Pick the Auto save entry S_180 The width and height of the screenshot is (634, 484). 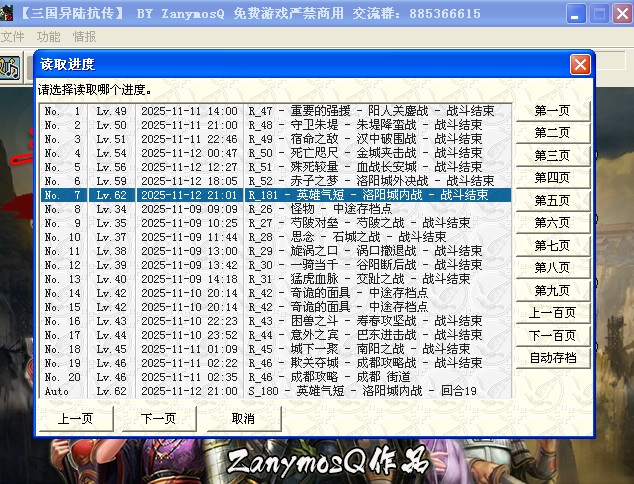276,391
